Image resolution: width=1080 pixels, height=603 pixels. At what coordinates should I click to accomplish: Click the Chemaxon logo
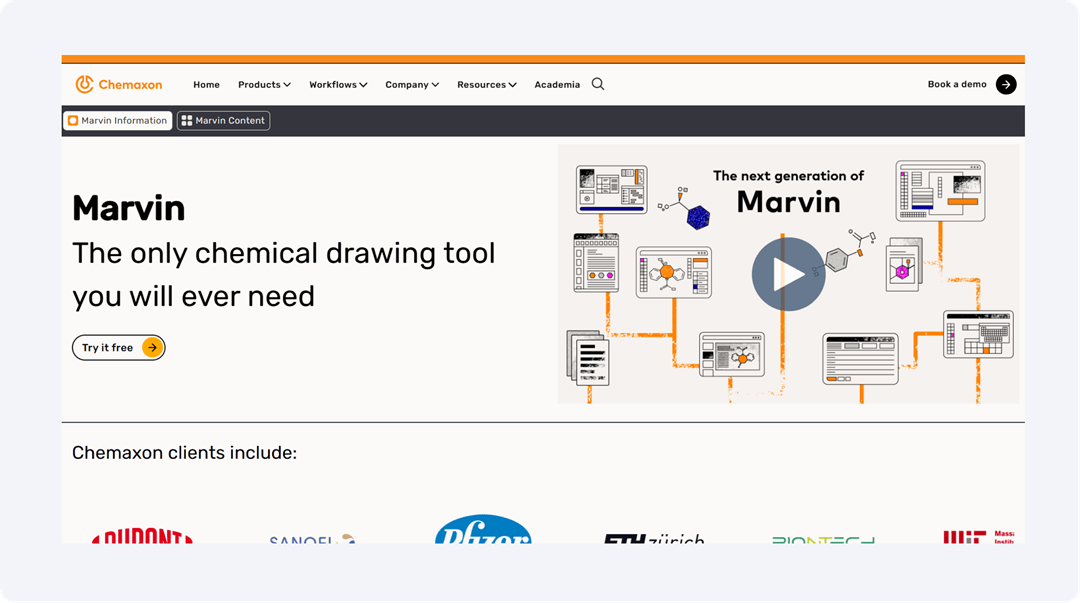point(118,84)
